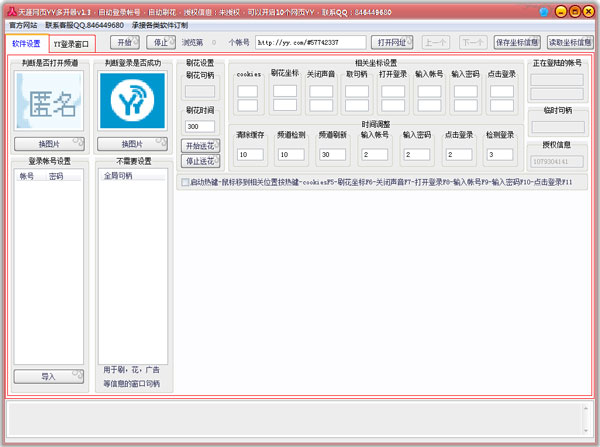Screen dimensions: 600x447
Task: Click 点击登录 time adjustment field
Action: [x=459, y=155]
